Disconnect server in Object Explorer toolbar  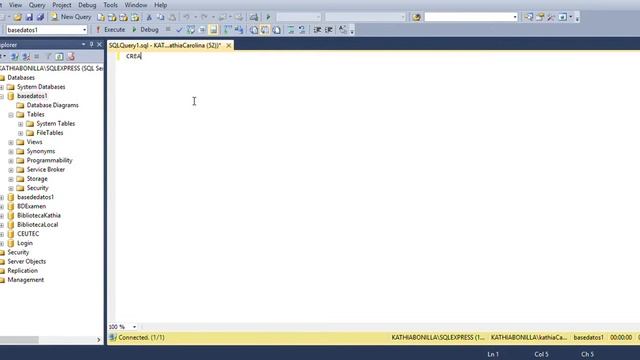(26, 56)
